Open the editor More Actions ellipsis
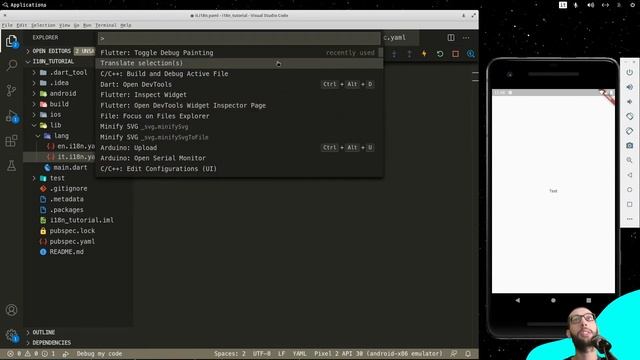 coord(466,38)
